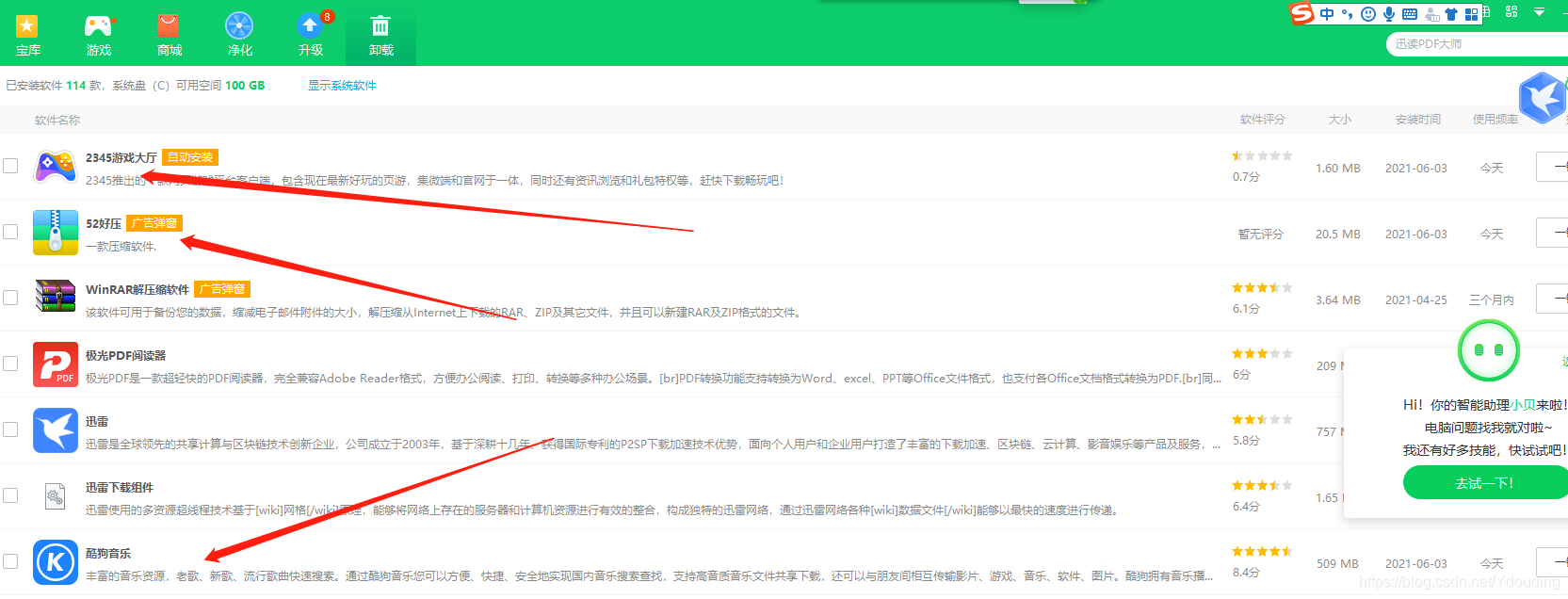Check the 极光PDF阅读器 row checkbox
The width and height of the screenshot is (1568, 599).
pyautogui.click(x=10, y=364)
